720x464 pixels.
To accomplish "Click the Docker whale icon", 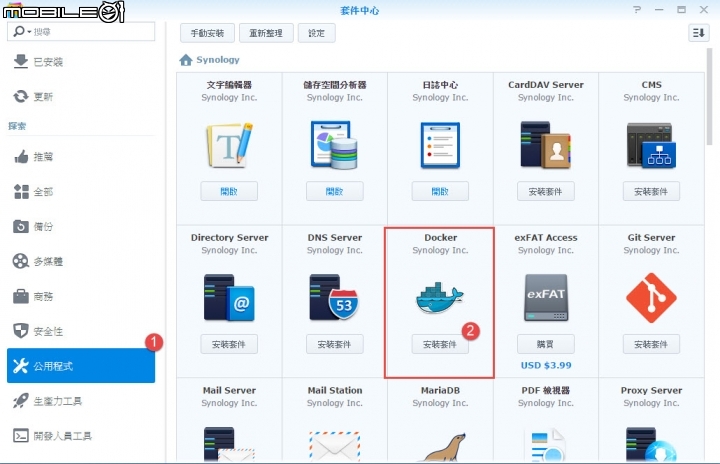I will (439, 297).
